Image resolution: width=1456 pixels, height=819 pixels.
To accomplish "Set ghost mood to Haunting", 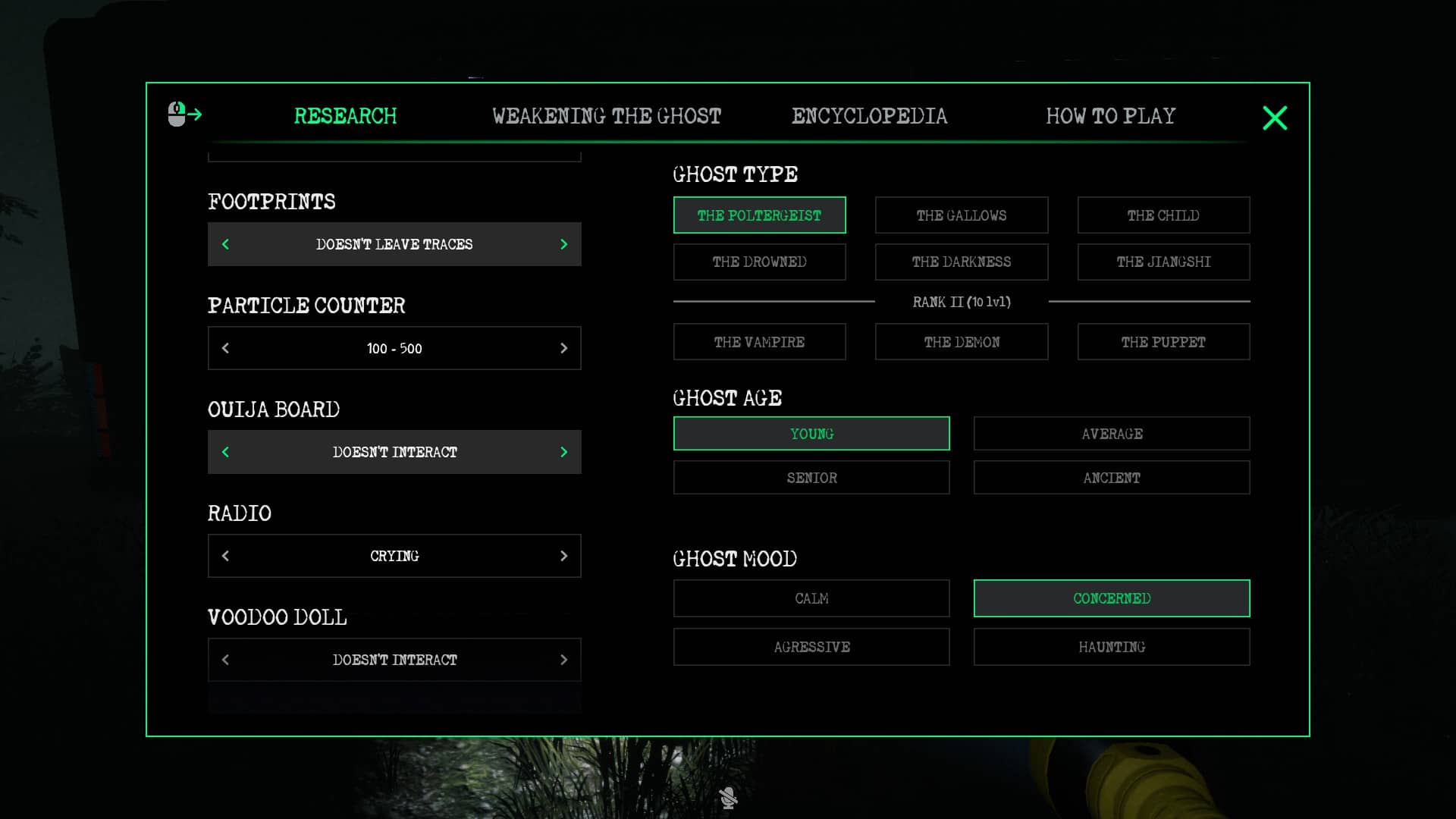I will [1112, 647].
